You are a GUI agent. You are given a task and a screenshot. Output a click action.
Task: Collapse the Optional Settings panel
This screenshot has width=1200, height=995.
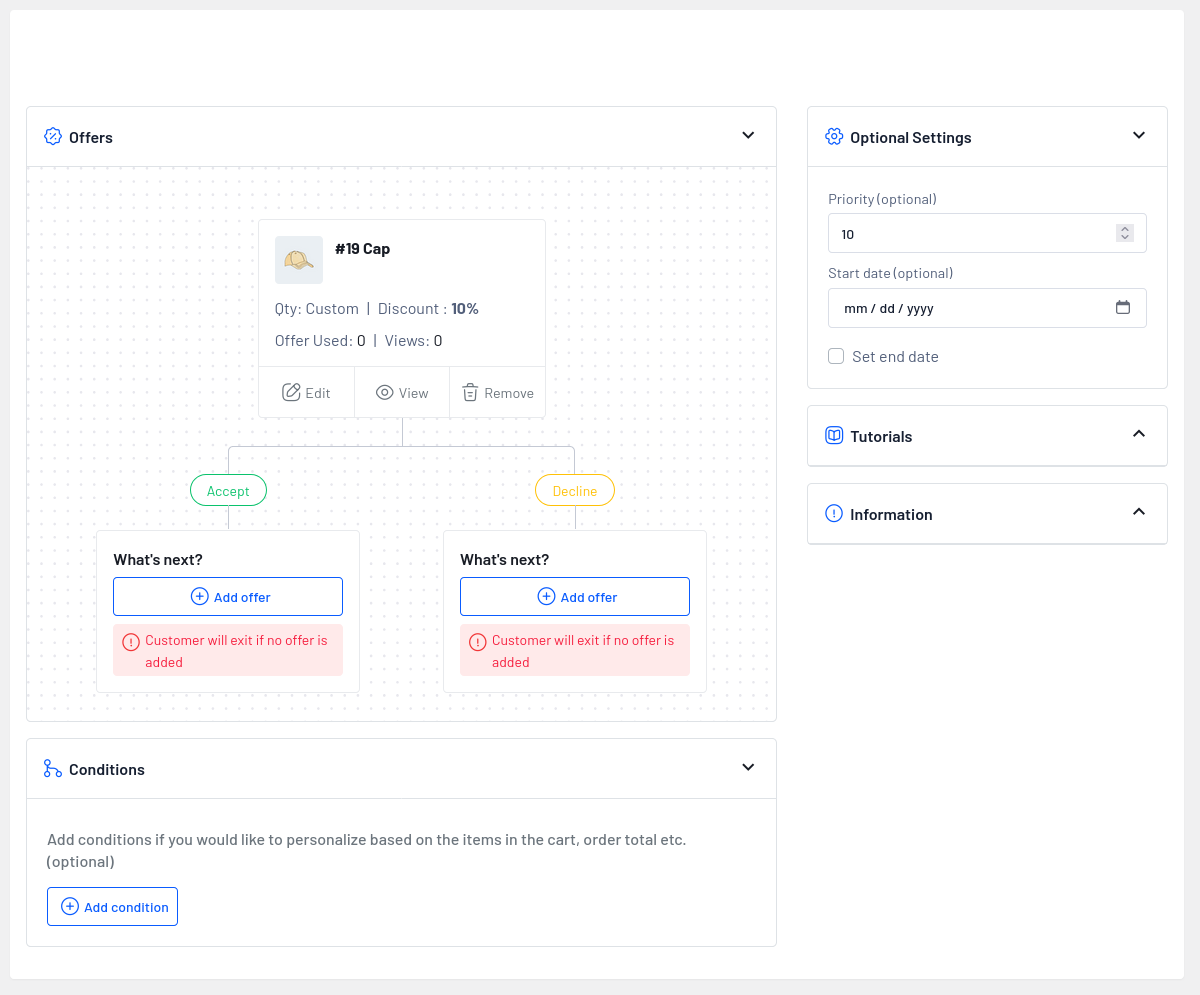(1138, 136)
